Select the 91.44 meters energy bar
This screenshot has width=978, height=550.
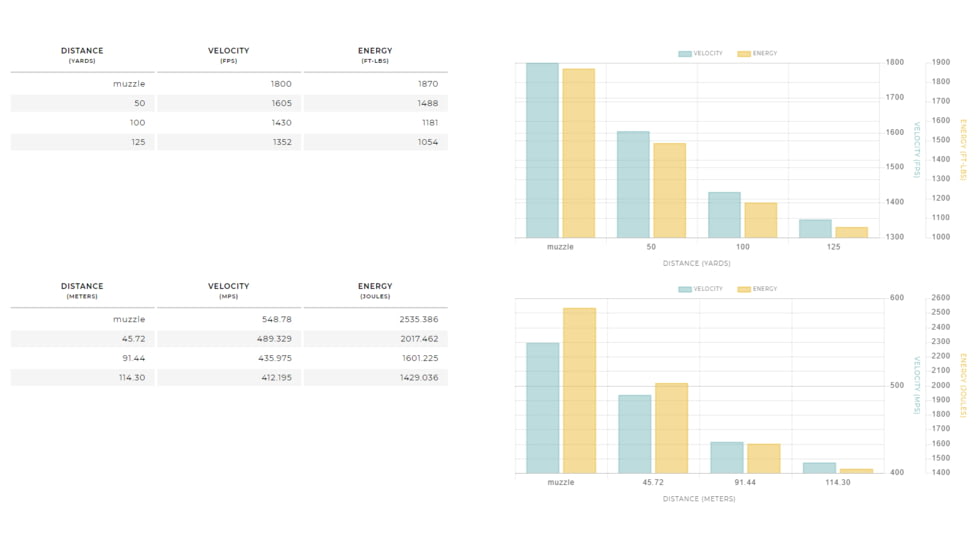click(763, 459)
